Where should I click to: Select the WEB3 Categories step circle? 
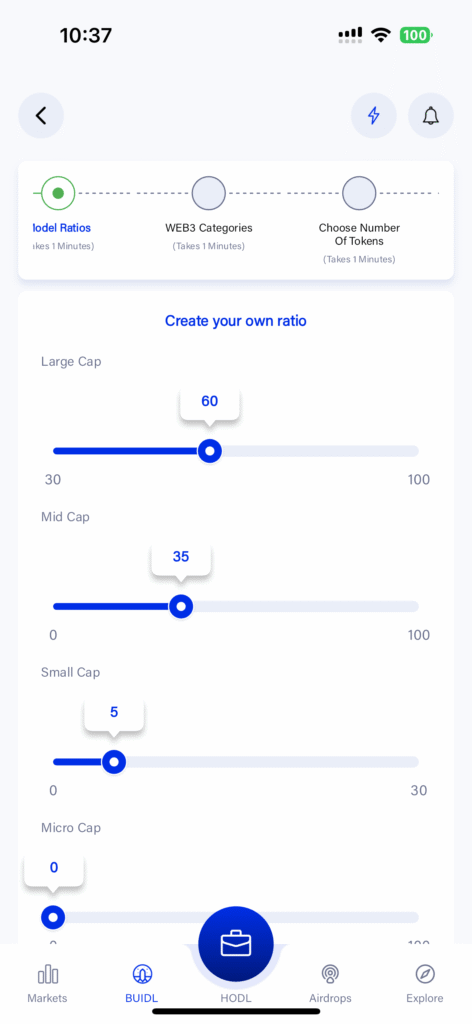209,193
